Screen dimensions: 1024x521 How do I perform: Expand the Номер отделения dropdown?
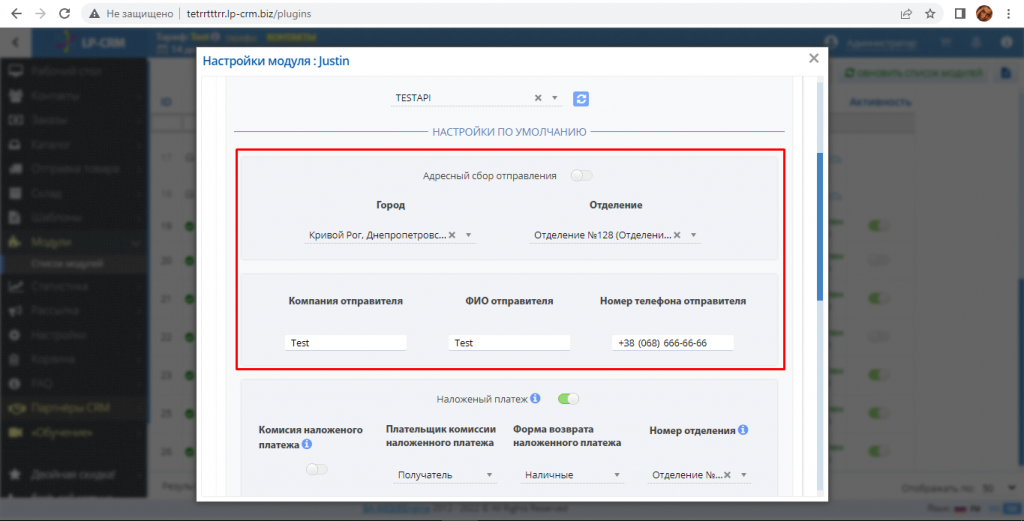(744, 475)
